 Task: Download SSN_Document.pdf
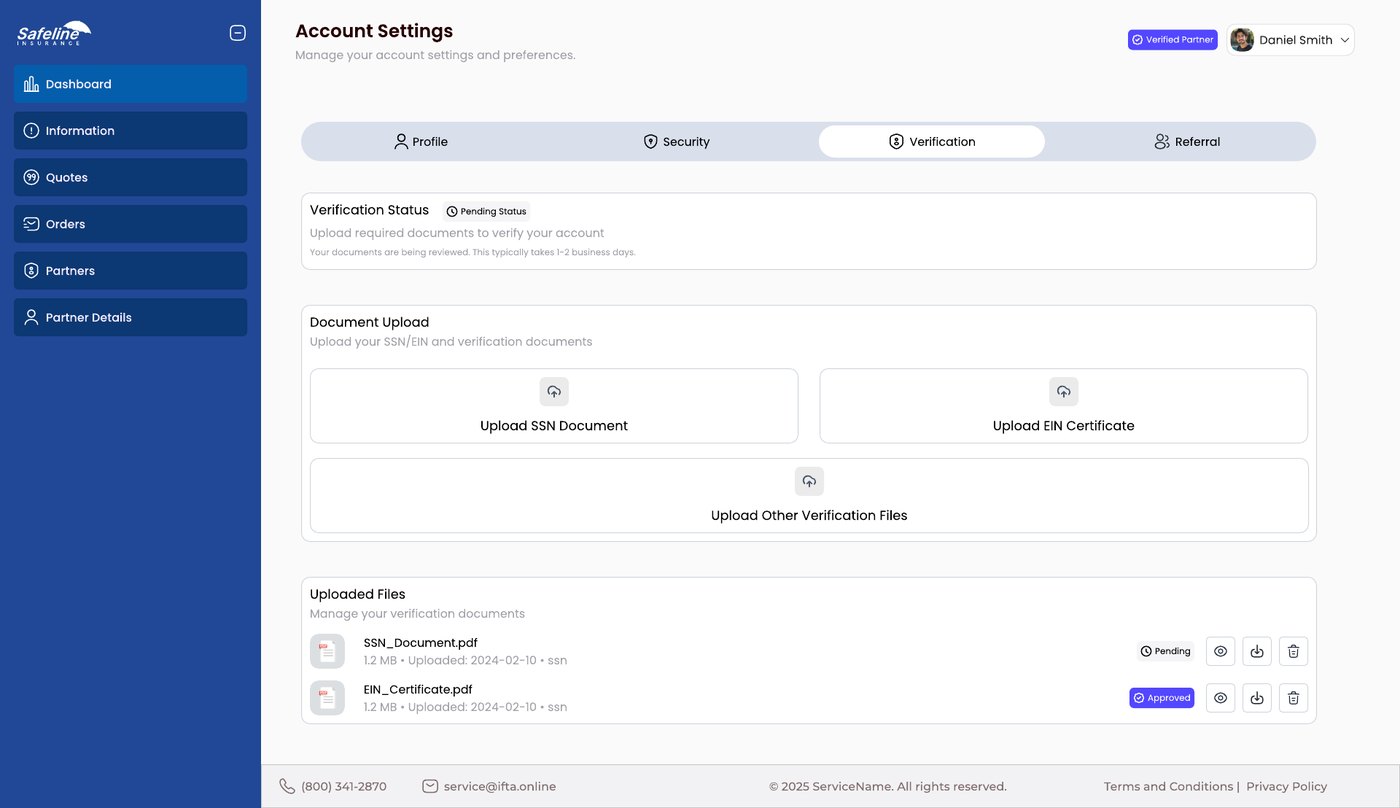click(1257, 651)
